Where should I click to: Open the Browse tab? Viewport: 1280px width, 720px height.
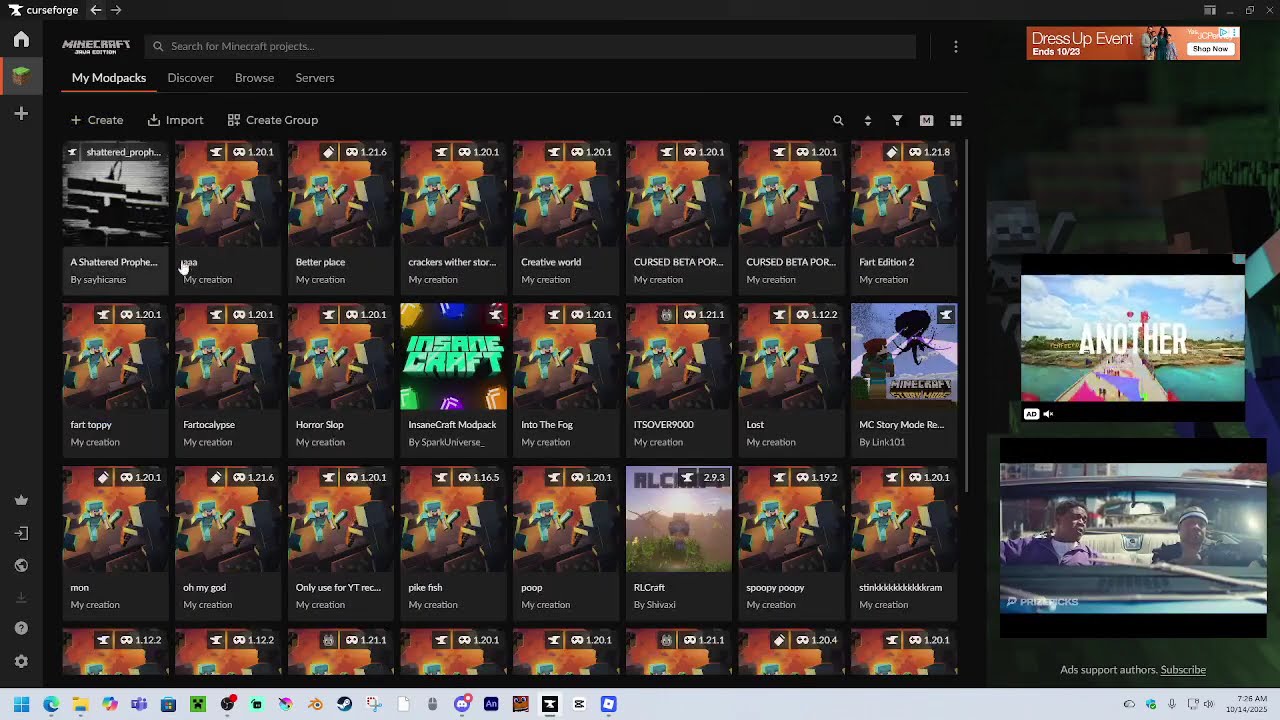(x=254, y=78)
